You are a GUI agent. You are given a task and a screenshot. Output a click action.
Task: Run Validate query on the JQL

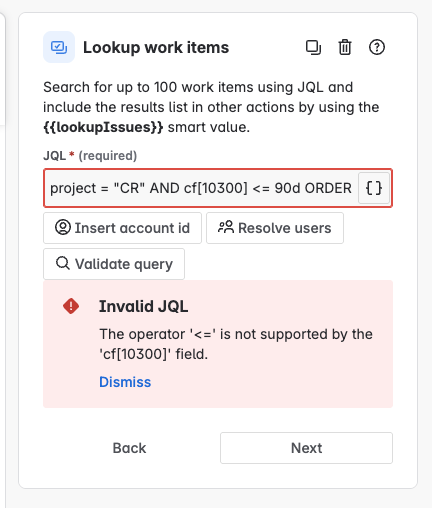pos(114,264)
